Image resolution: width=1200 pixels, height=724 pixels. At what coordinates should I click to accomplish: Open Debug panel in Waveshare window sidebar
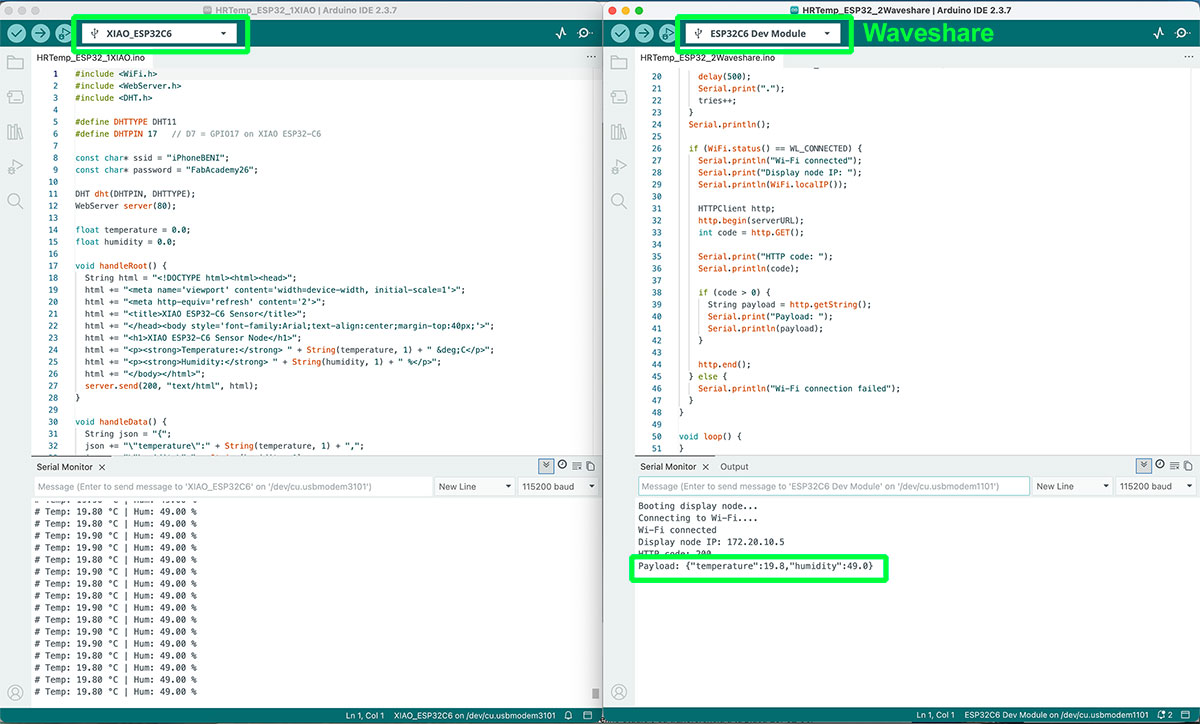tap(619, 166)
